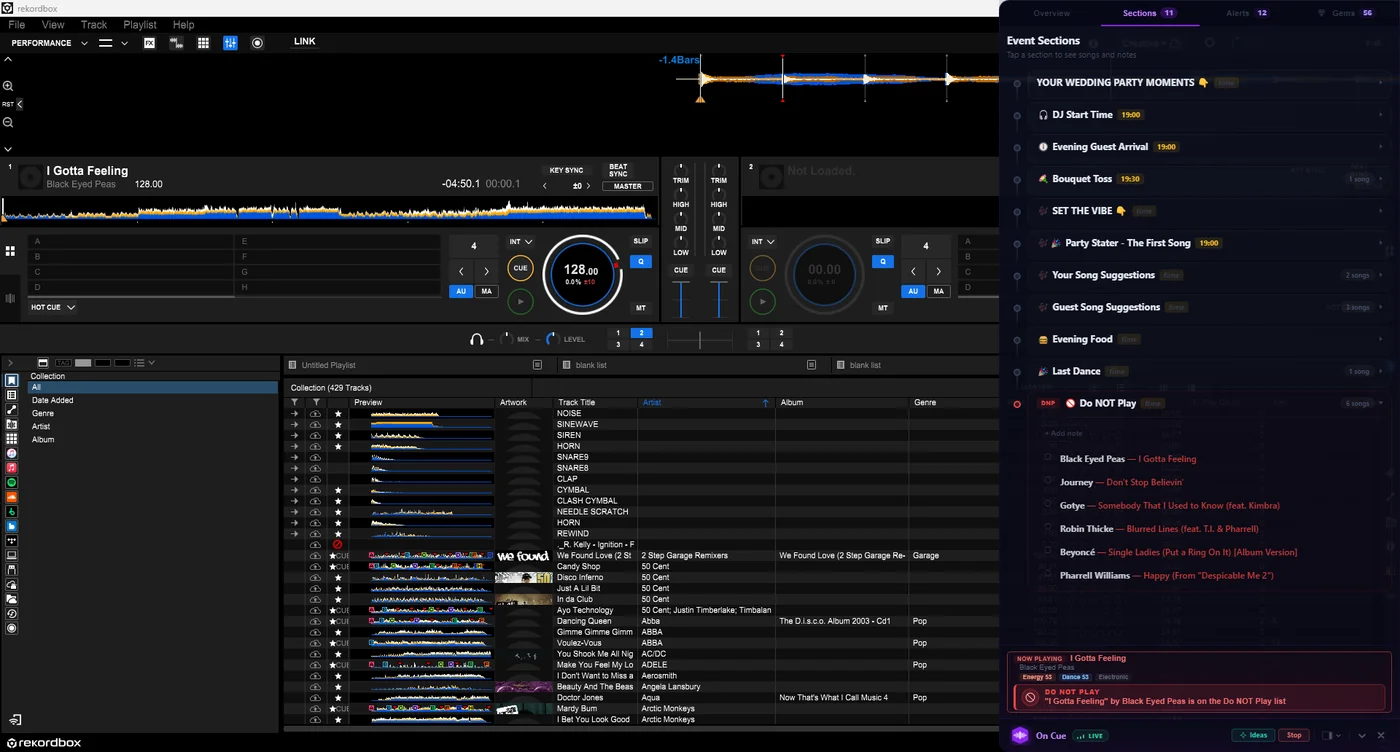The width and height of the screenshot is (1400, 752).
Task: Click the rekordbox logo at the bottom
Action: pos(43,743)
